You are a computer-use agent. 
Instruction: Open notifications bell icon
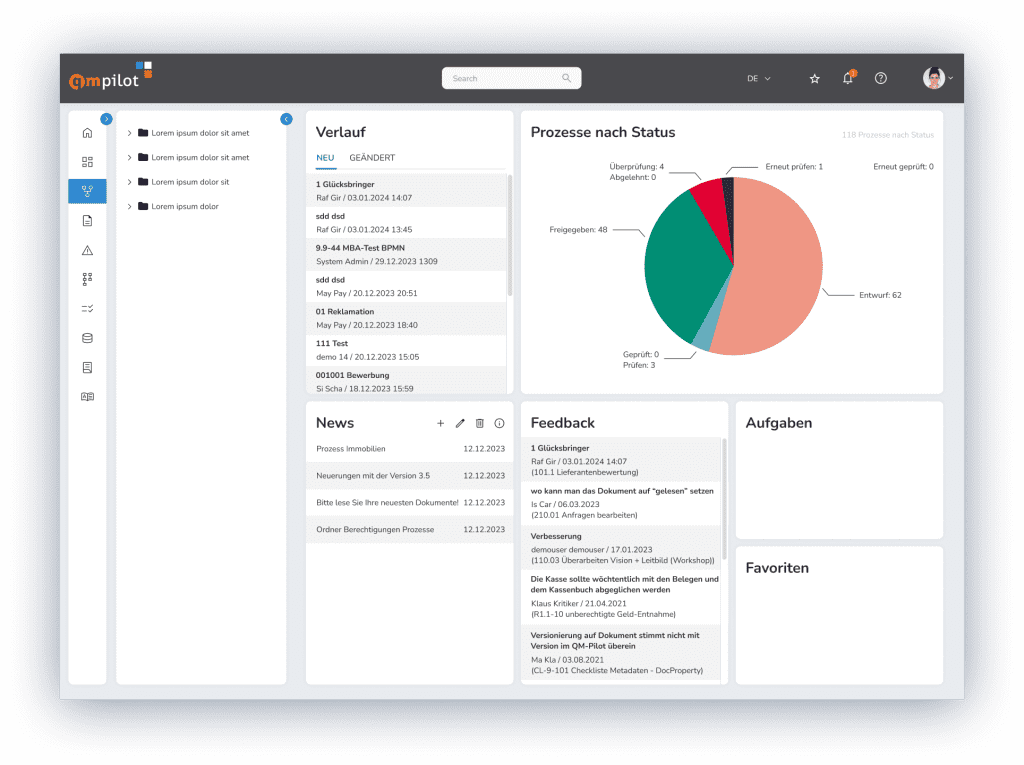pyautogui.click(x=848, y=79)
